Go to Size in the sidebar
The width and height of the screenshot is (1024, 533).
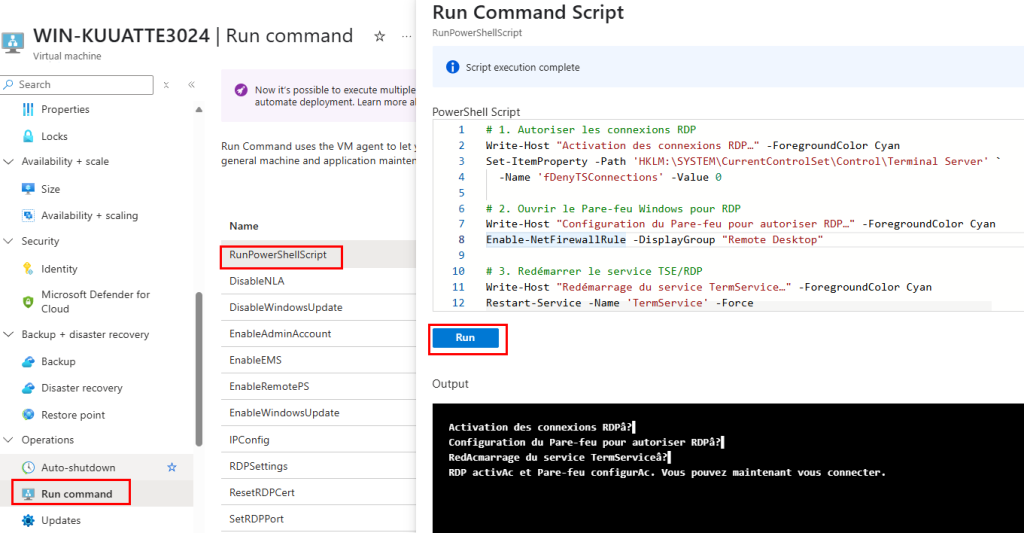coord(50,189)
